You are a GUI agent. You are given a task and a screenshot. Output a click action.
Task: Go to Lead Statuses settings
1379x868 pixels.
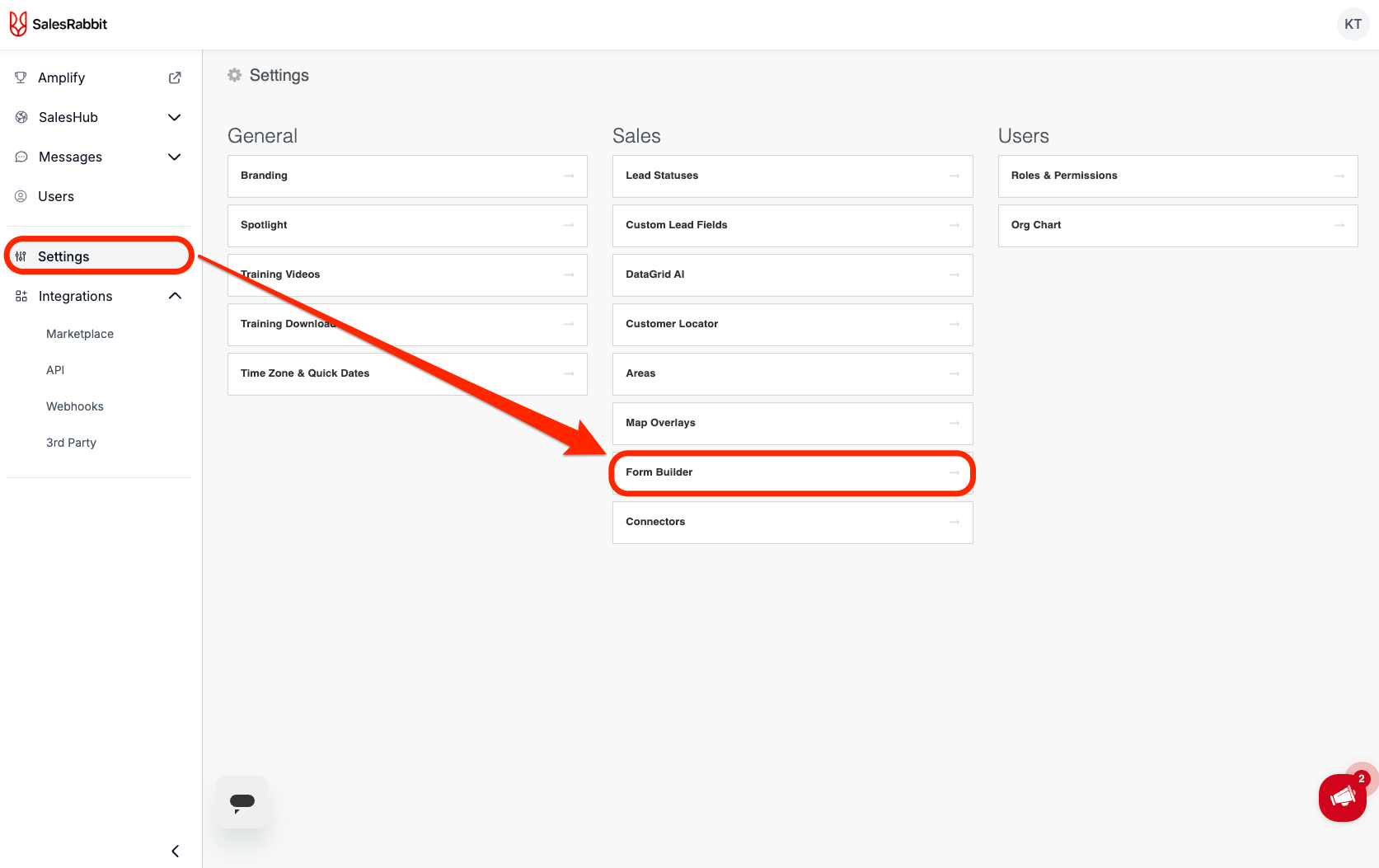tap(791, 176)
